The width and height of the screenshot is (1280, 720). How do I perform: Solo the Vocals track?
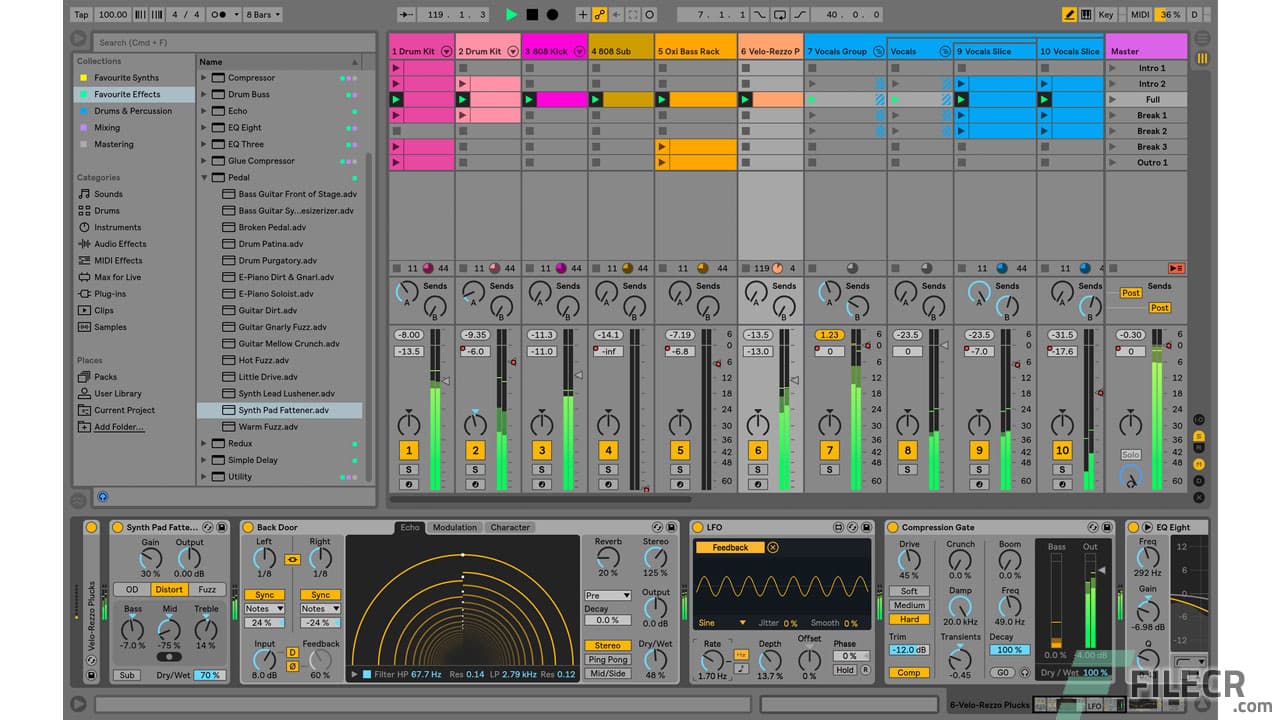[905, 468]
